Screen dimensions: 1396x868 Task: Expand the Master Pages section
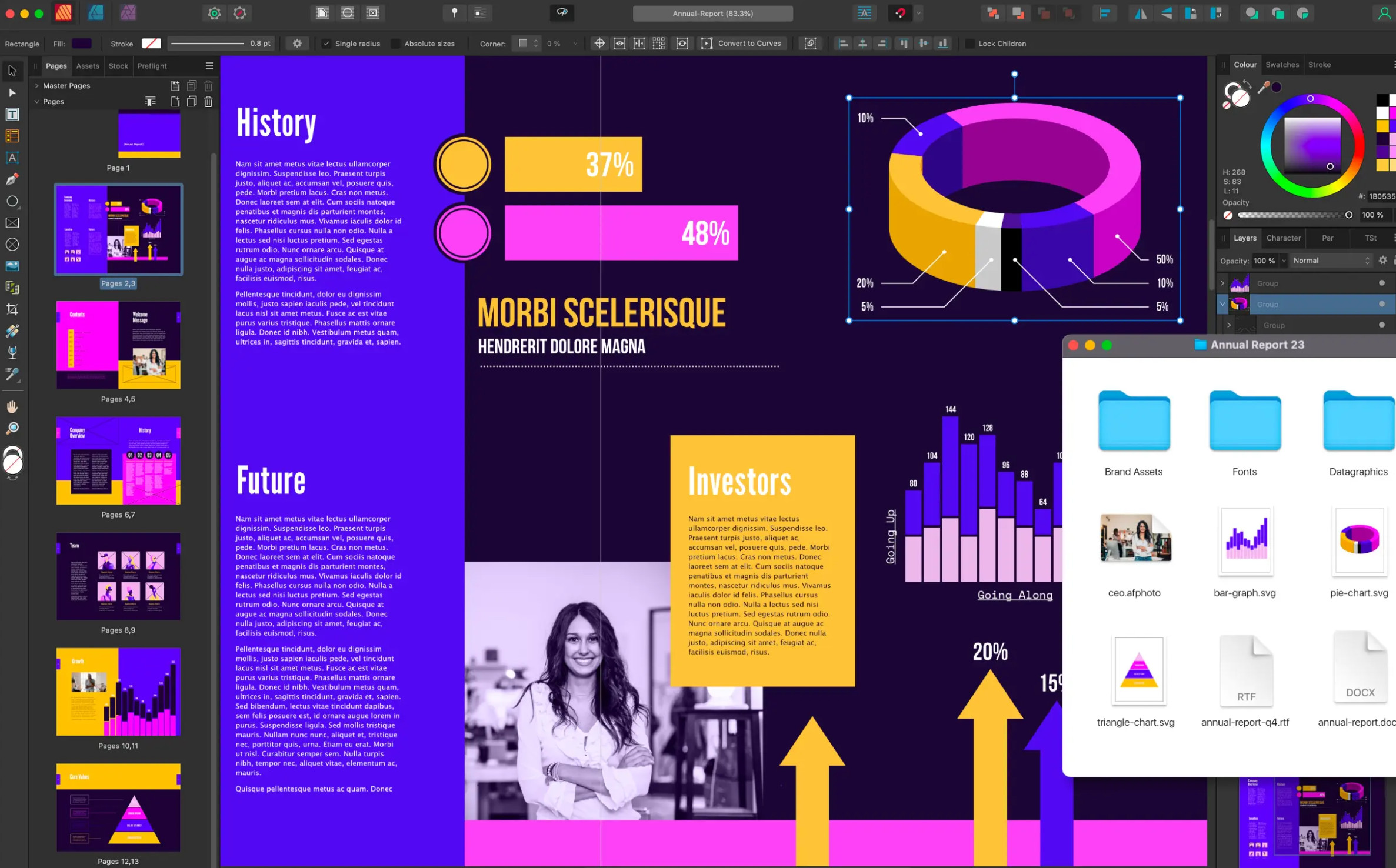36,86
